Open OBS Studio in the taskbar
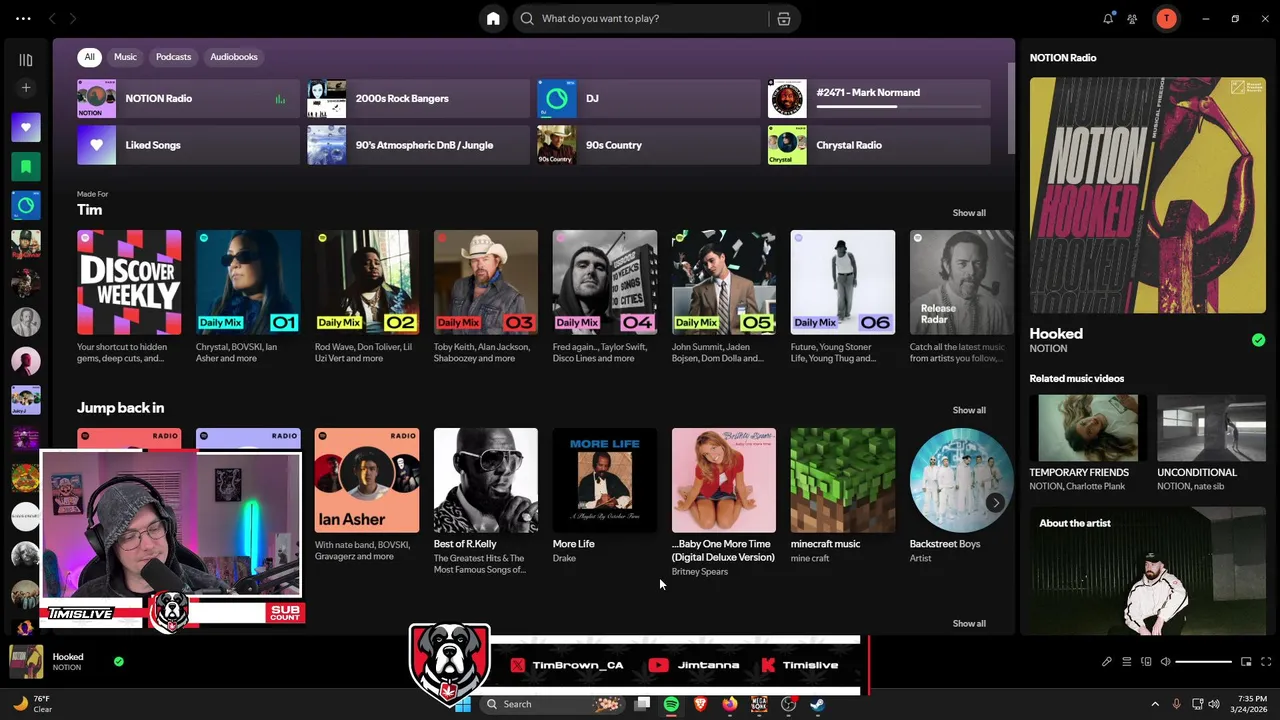This screenshot has width=1280, height=720. tap(788, 704)
